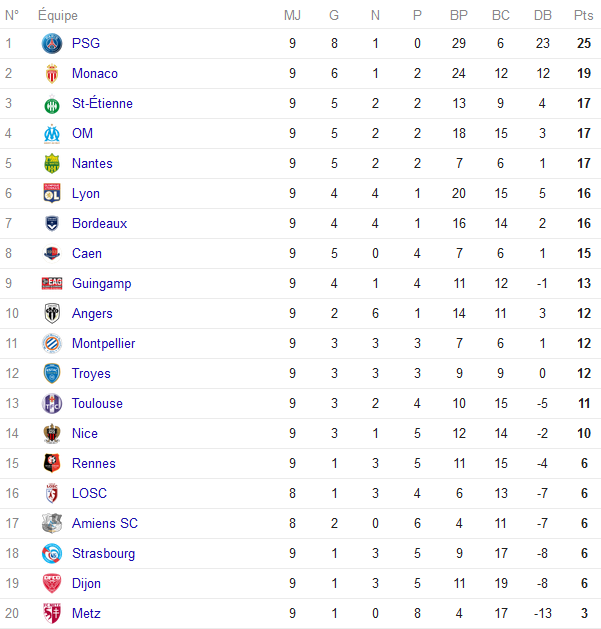Click the Nantes yellow club crest
The width and height of the screenshot is (601, 629).
(52, 164)
